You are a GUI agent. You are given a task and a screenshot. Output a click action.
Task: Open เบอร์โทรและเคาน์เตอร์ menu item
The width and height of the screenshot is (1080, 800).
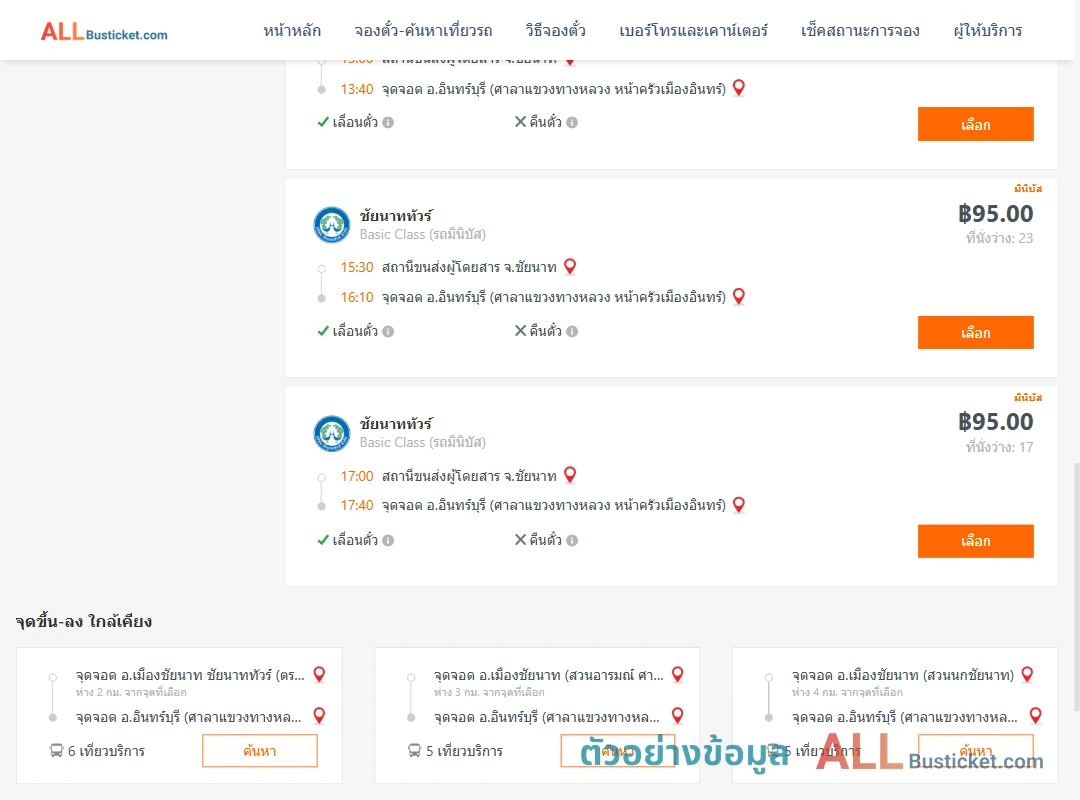click(x=693, y=31)
